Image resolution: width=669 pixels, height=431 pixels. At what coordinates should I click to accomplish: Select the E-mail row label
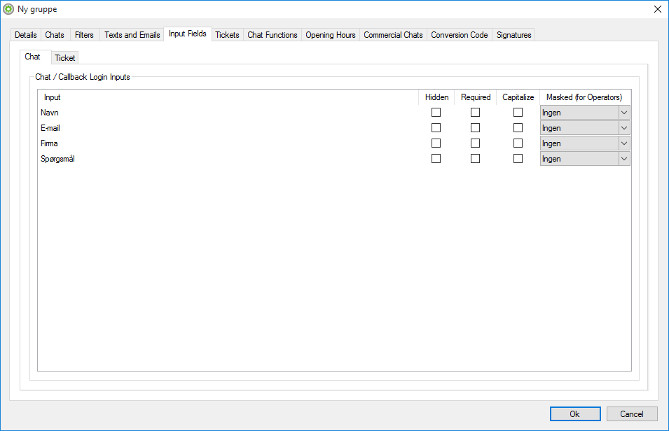[x=50, y=128]
